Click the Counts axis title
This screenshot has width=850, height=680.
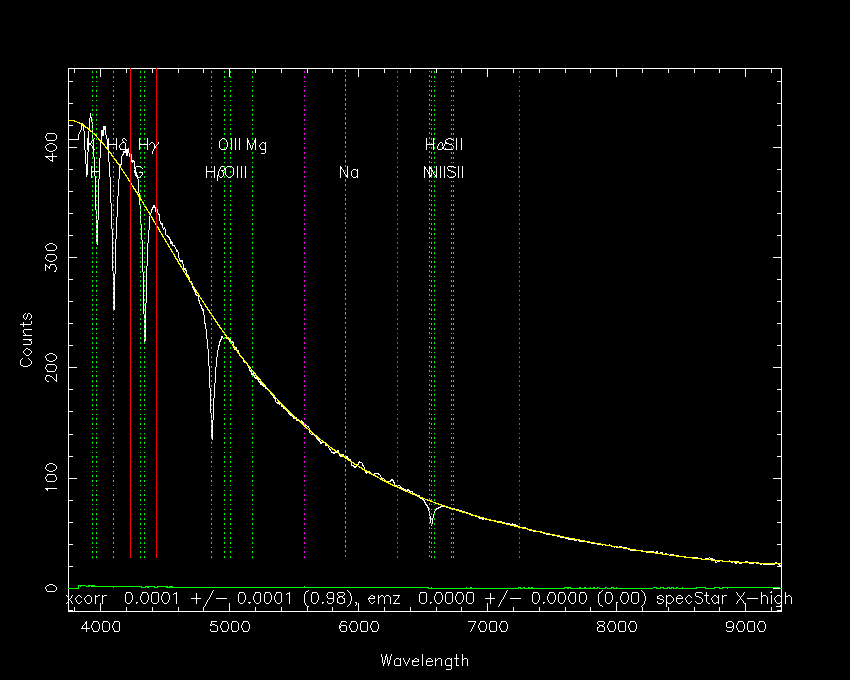coord(26,340)
